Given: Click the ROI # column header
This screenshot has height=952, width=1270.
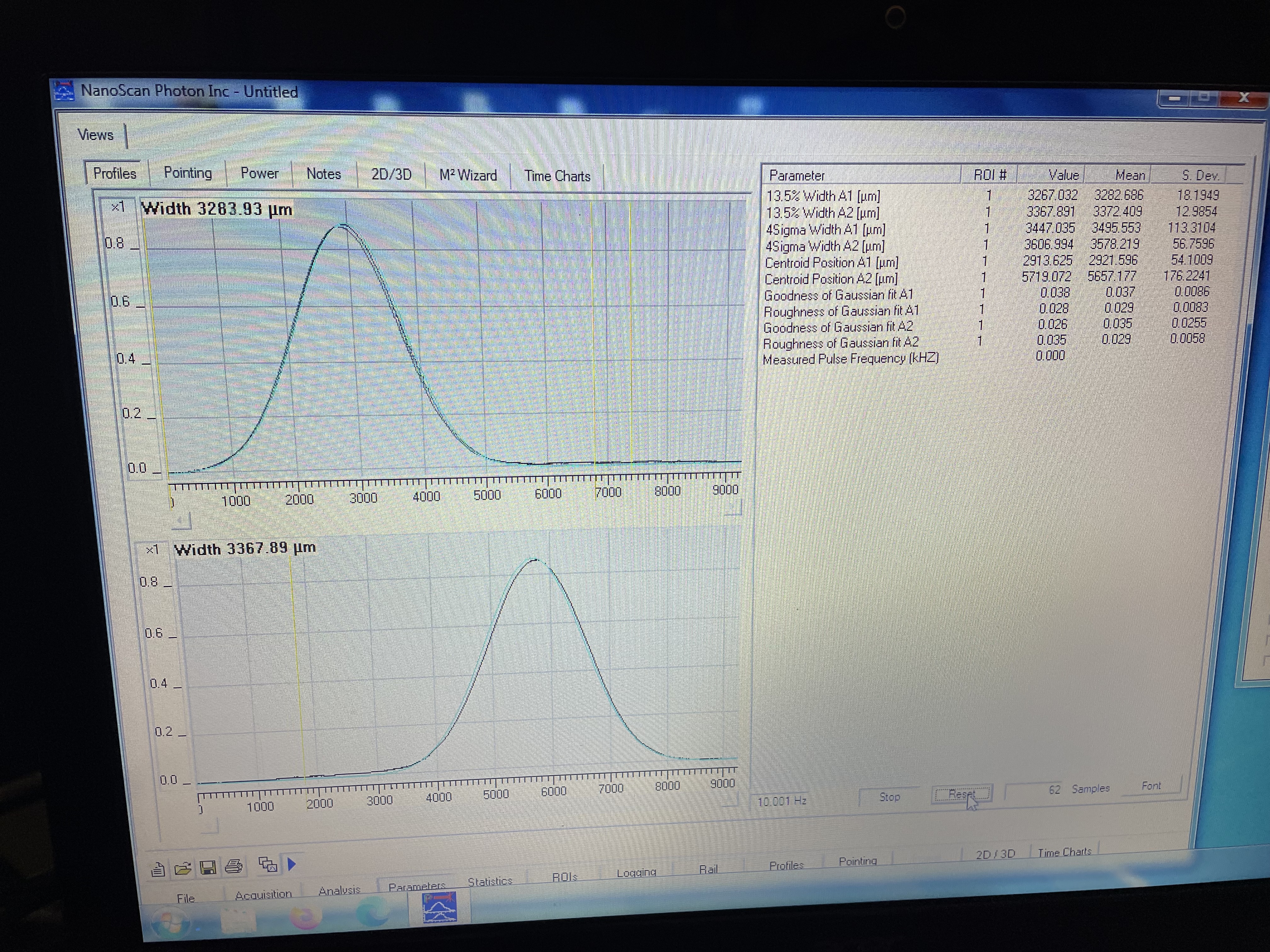Looking at the screenshot, I should (989, 174).
